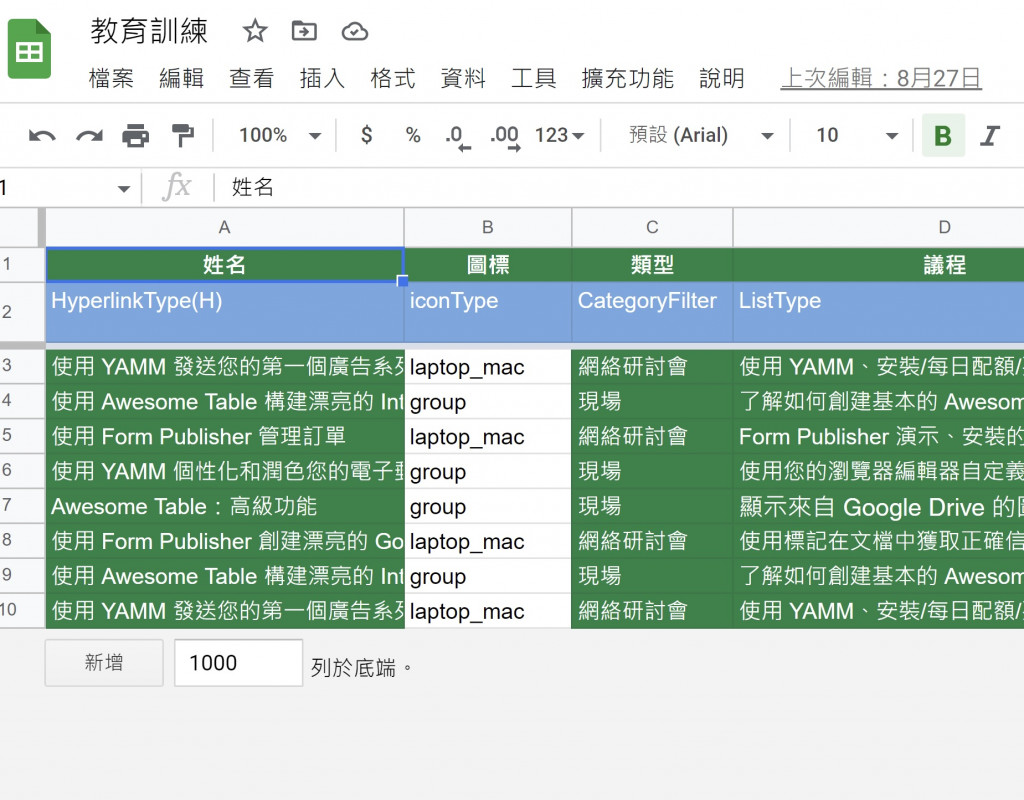The width and height of the screenshot is (1024, 800).
Task: Open the Google Sheets home icon
Action: [x=29, y=49]
